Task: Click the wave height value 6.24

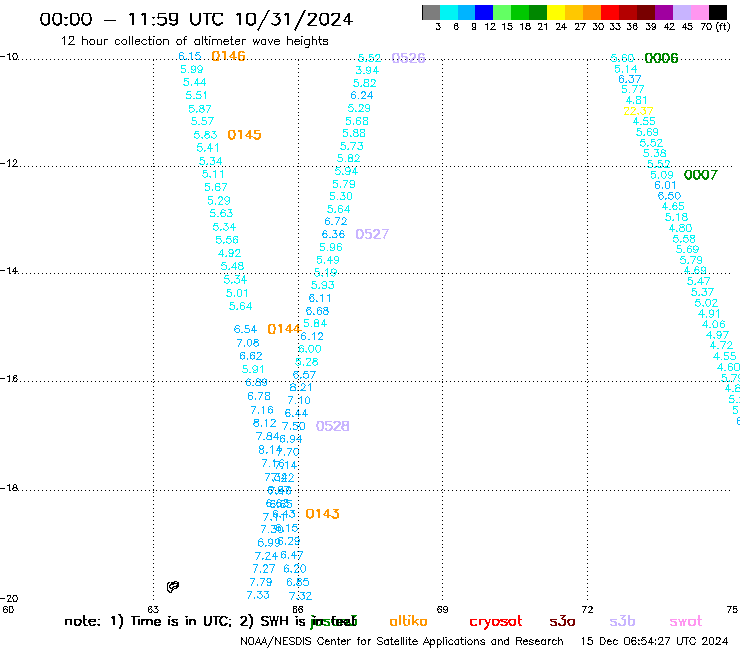Action: point(362,95)
